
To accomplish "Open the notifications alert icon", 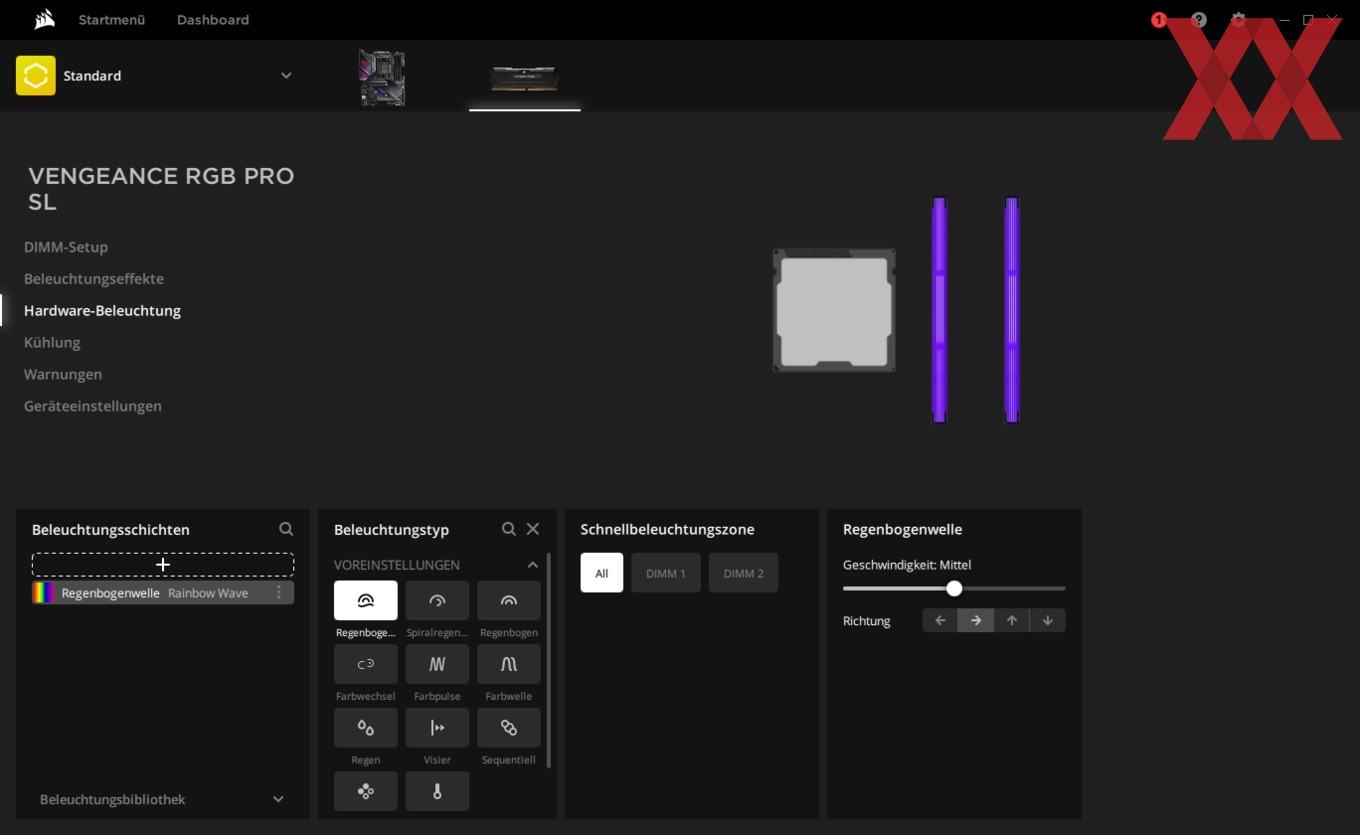I will (x=1159, y=20).
